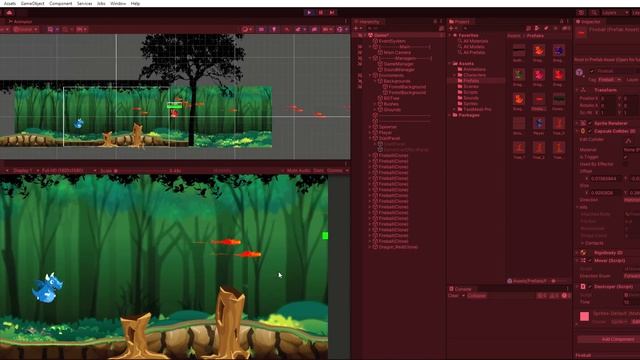Open scene Gizmos sphere icon

click(x=341, y=29)
